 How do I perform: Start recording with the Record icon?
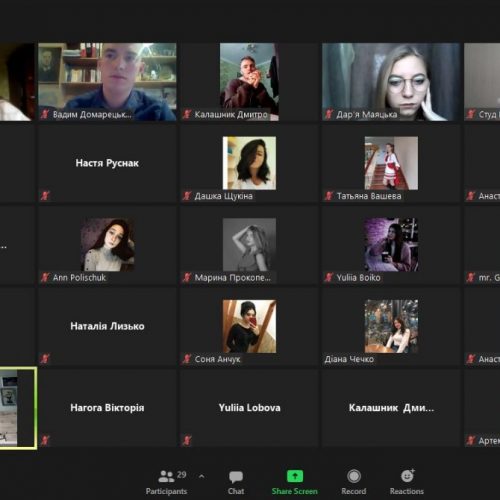coord(354,476)
